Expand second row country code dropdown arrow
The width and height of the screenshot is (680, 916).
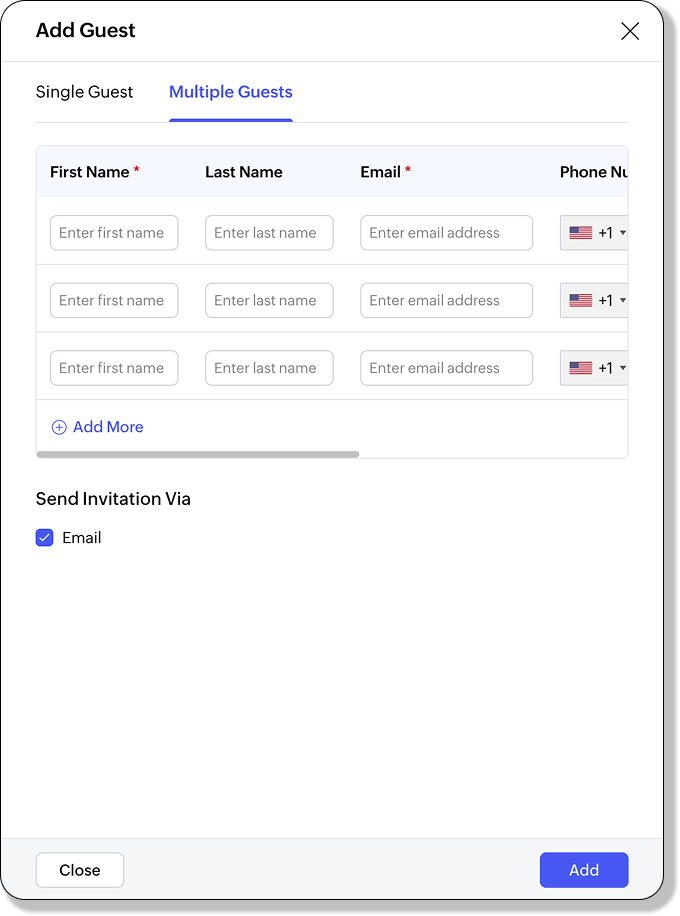623,300
